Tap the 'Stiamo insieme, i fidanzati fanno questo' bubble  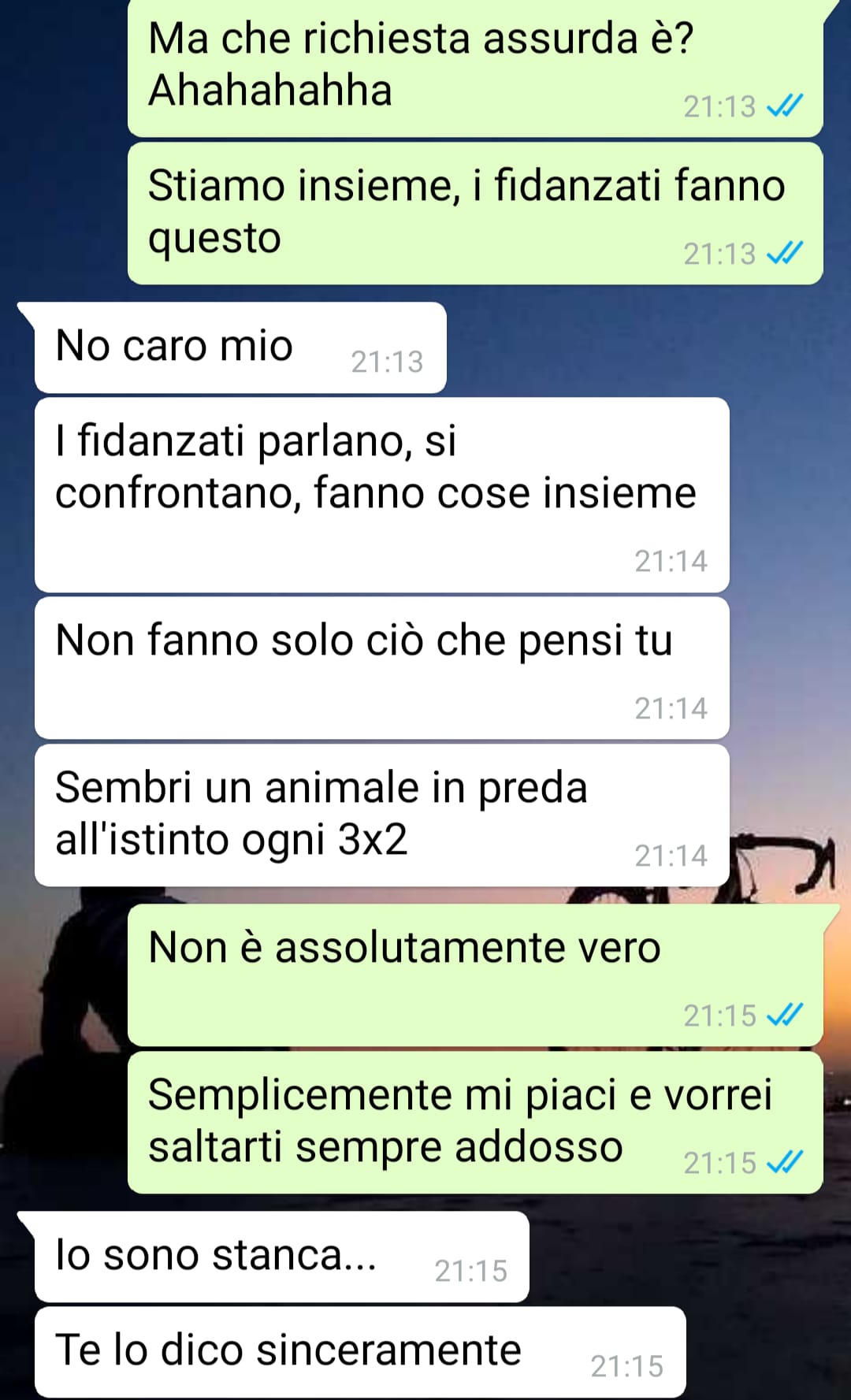tap(475, 214)
